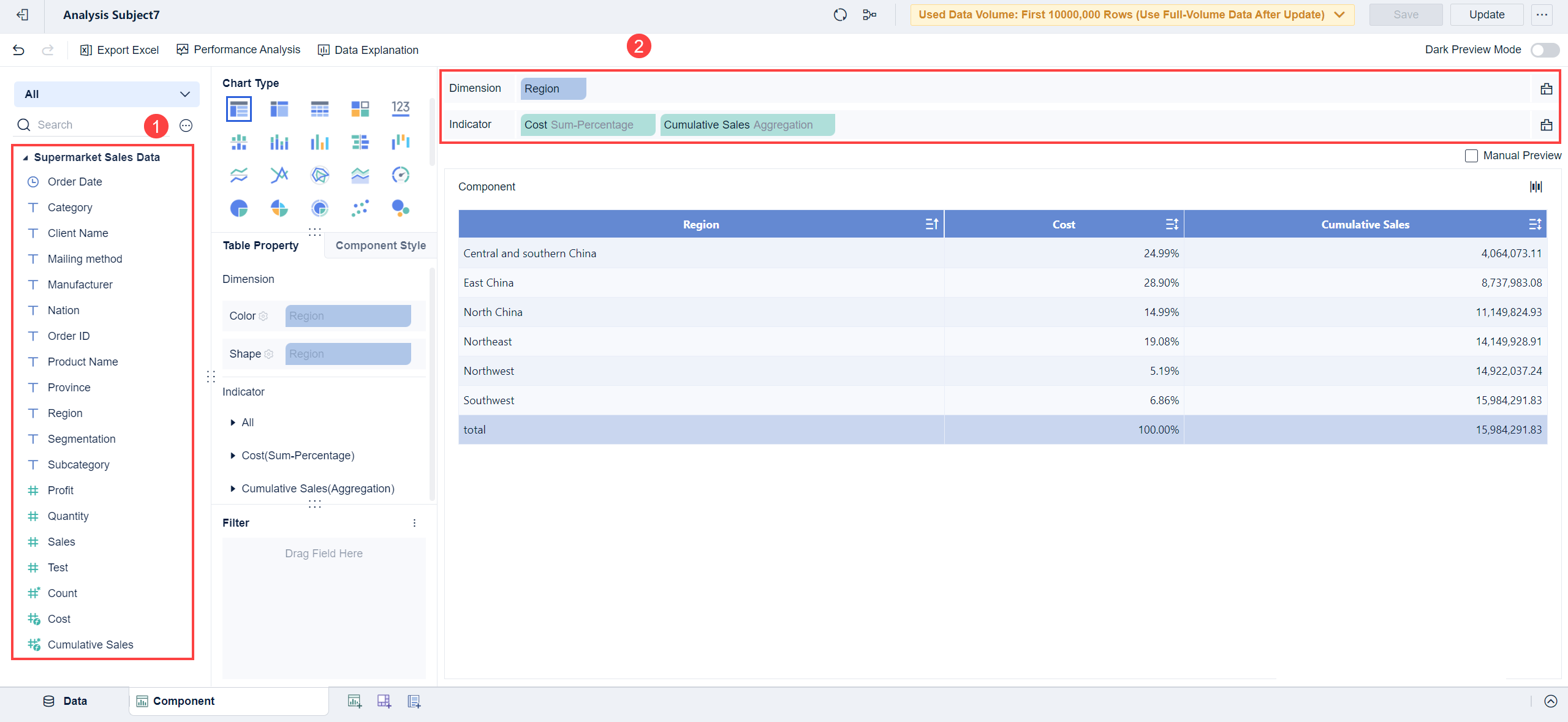
Task: Choose the gauge dashboard chart type
Action: pyautogui.click(x=401, y=175)
